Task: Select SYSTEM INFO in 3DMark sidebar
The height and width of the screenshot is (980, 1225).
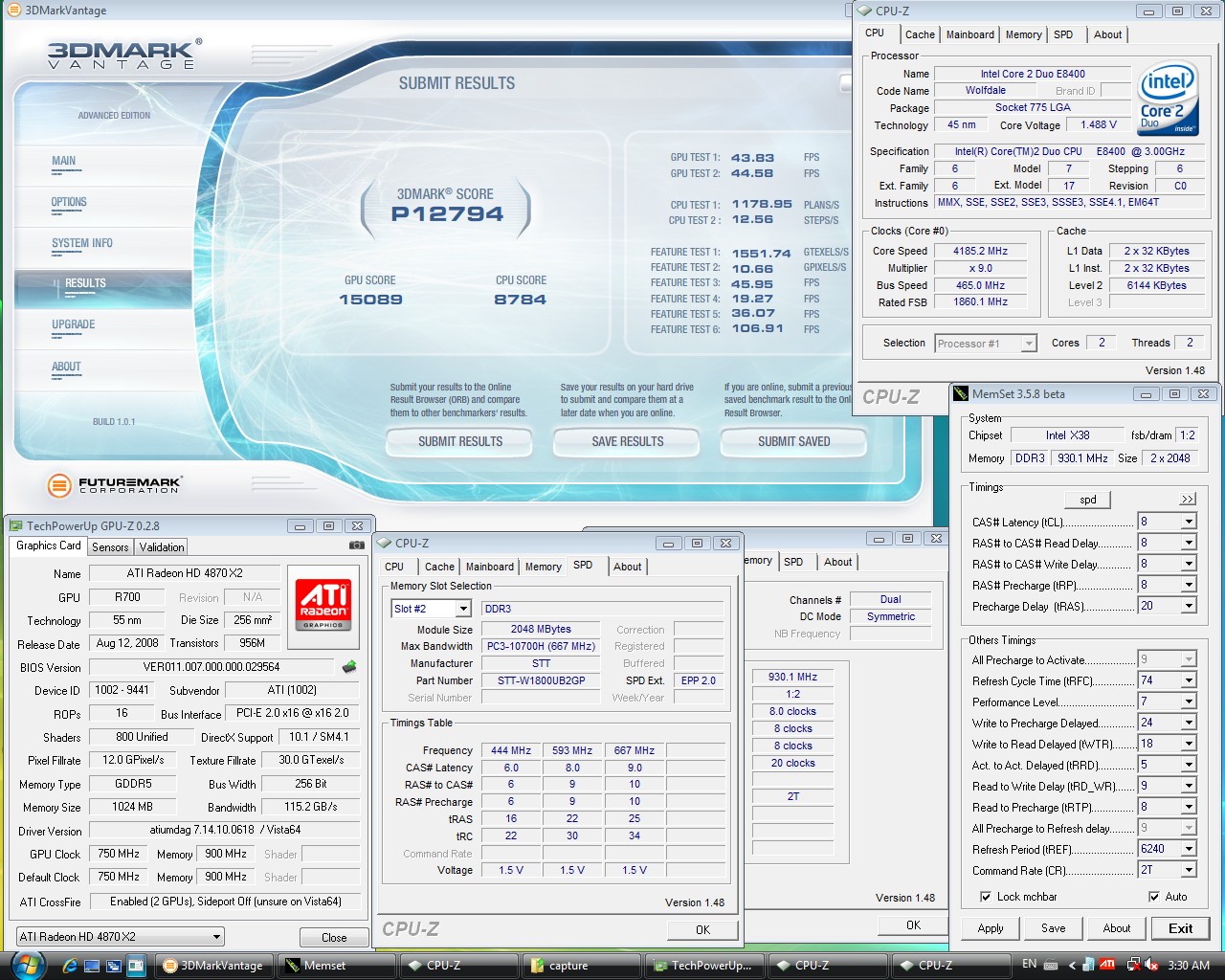Action: pos(82,243)
